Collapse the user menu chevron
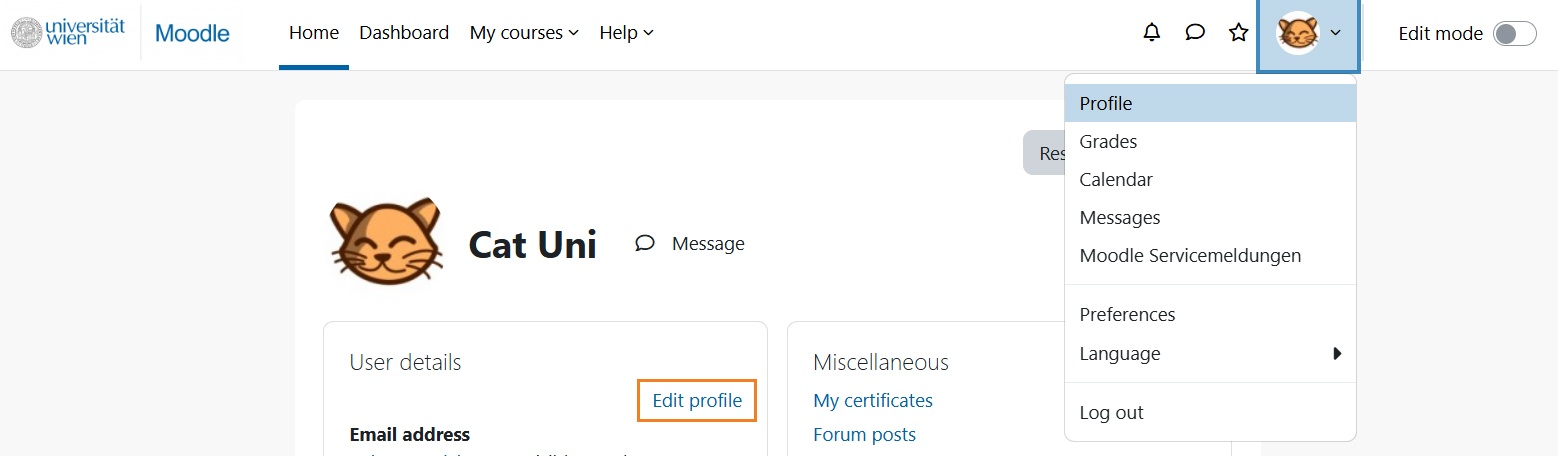Viewport: 1558px width, 456px height. 1336,33
